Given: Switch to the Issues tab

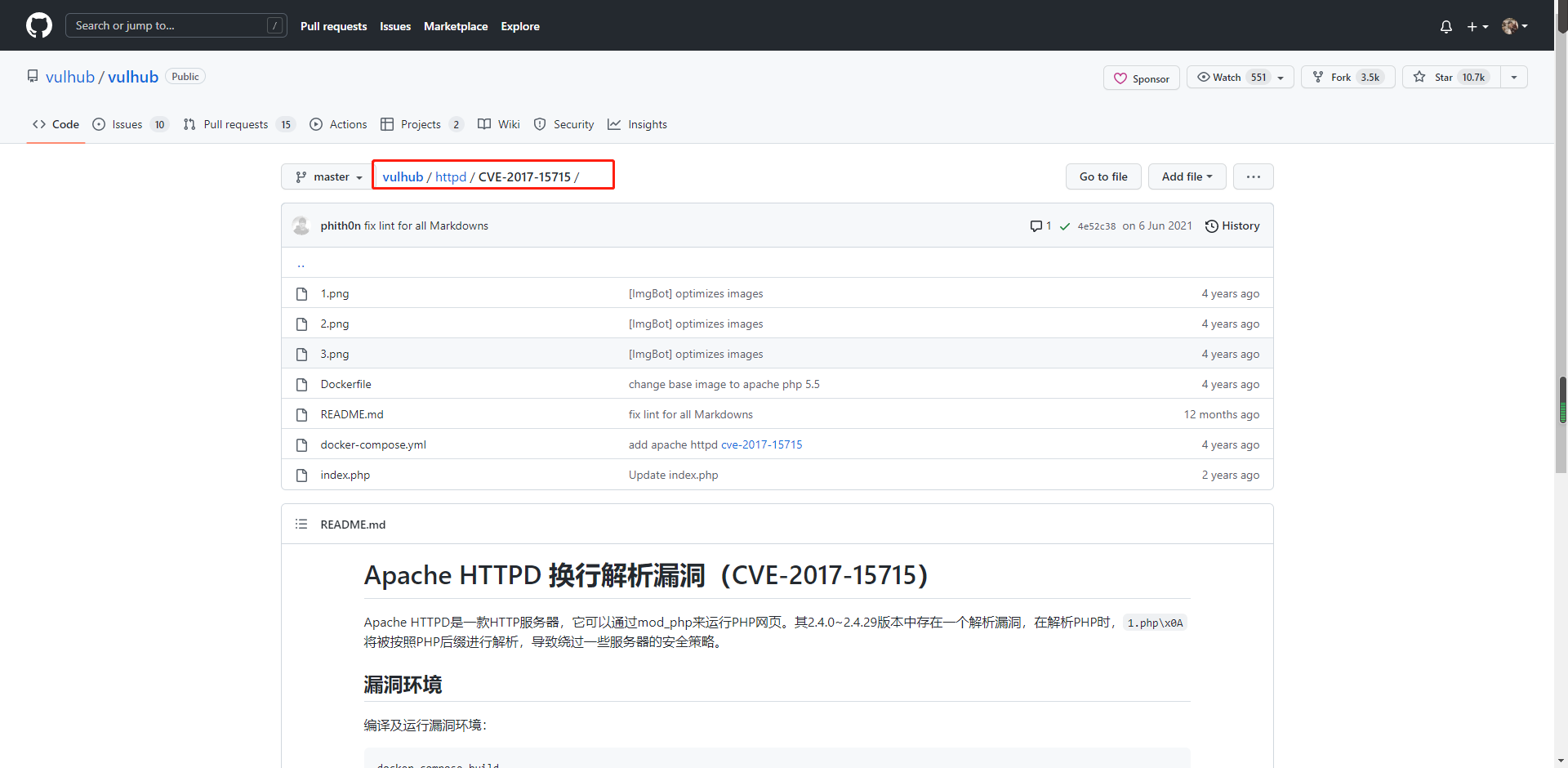Looking at the screenshot, I should coord(130,124).
